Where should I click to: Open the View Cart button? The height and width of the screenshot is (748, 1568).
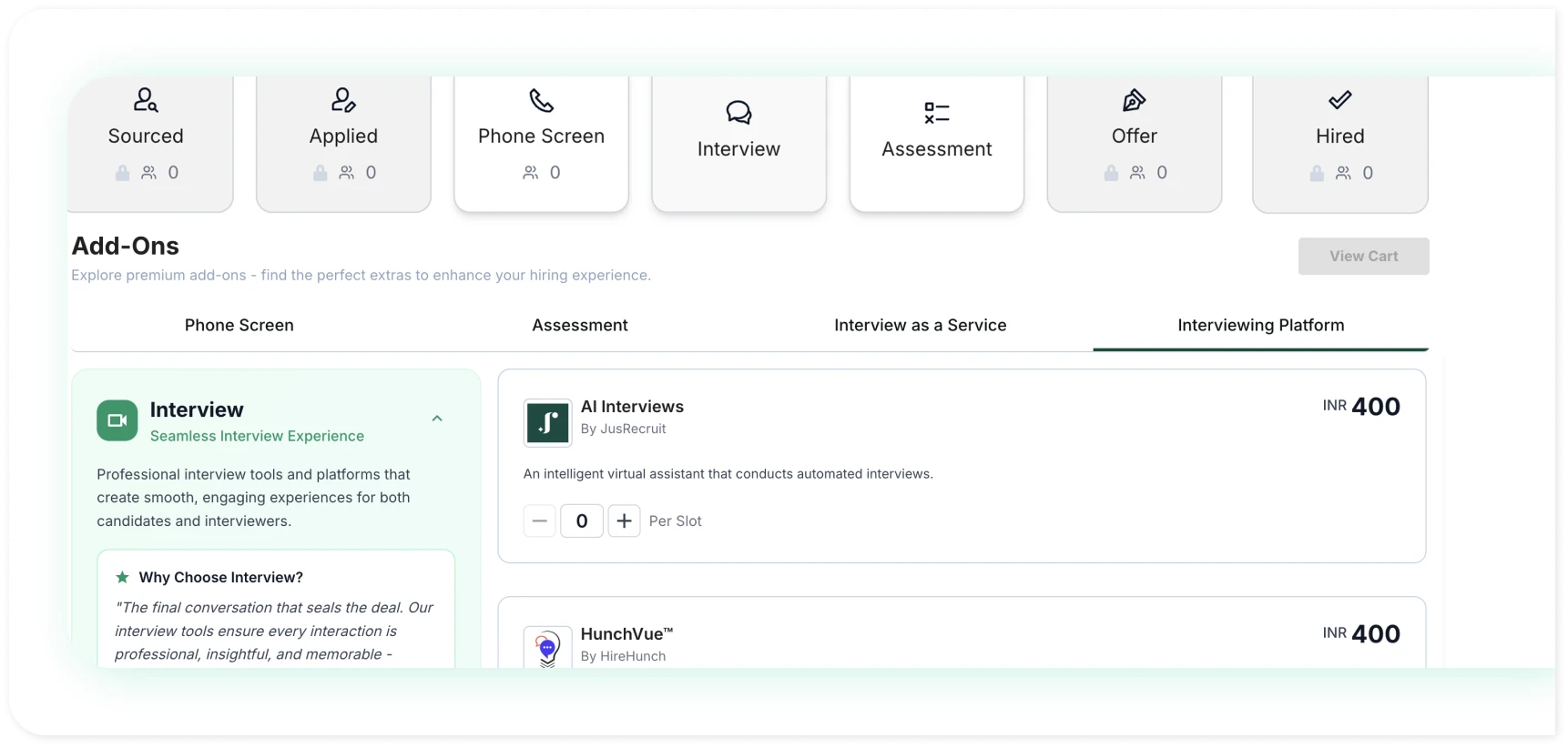click(1364, 257)
